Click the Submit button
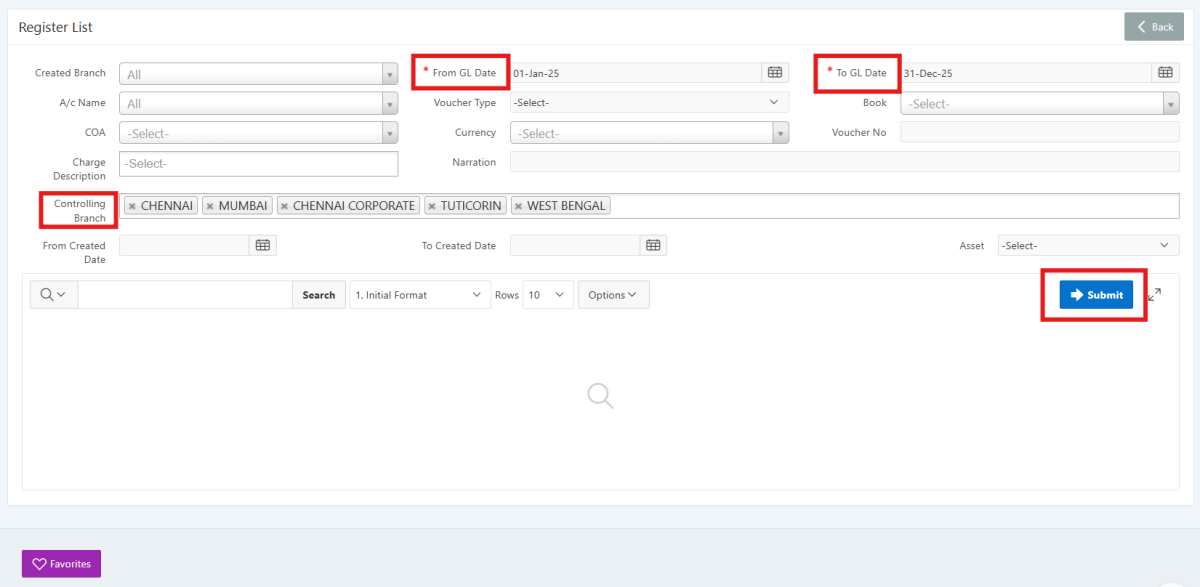Screen dimensions: 1200x587 (x=1096, y=294)
